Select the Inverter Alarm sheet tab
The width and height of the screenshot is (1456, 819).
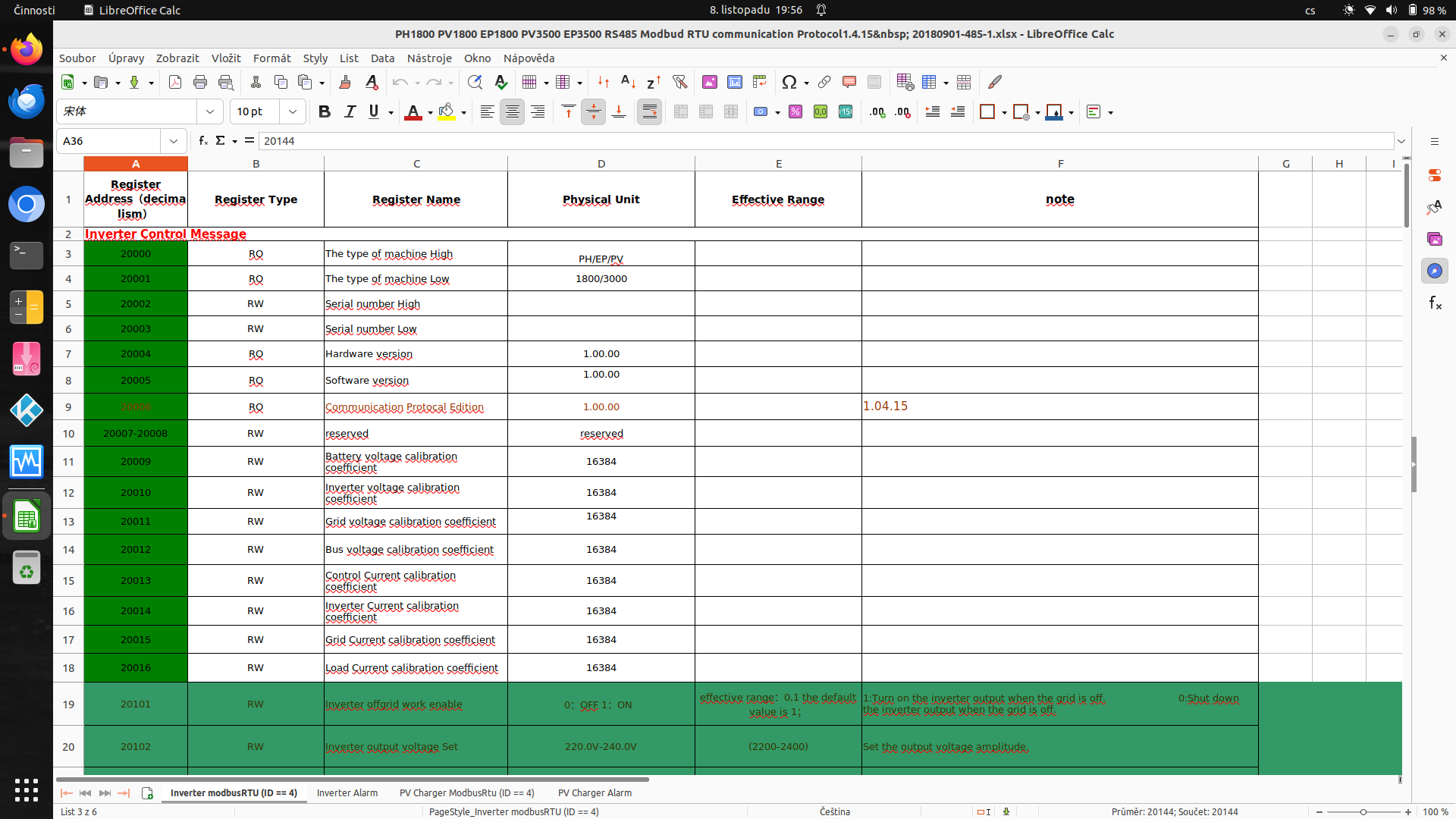[347, 792]
